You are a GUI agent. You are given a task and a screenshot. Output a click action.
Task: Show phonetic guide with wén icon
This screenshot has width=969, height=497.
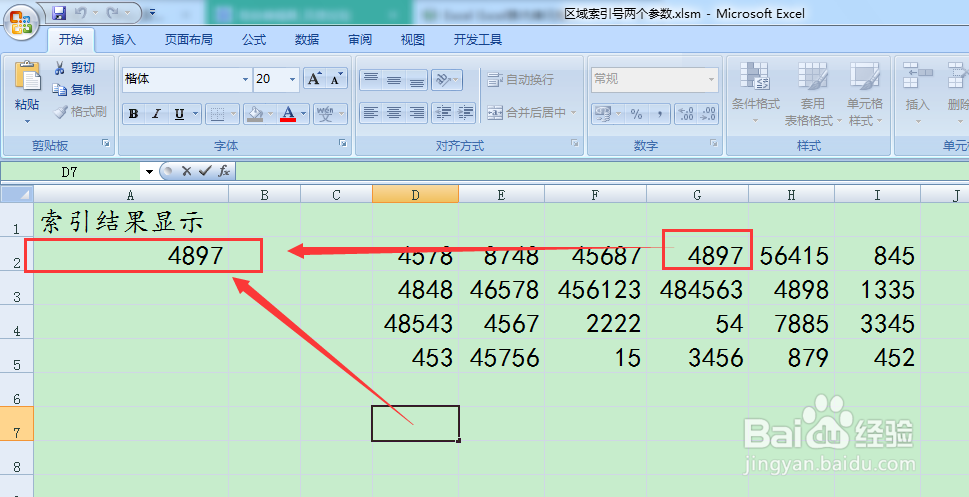326,114
